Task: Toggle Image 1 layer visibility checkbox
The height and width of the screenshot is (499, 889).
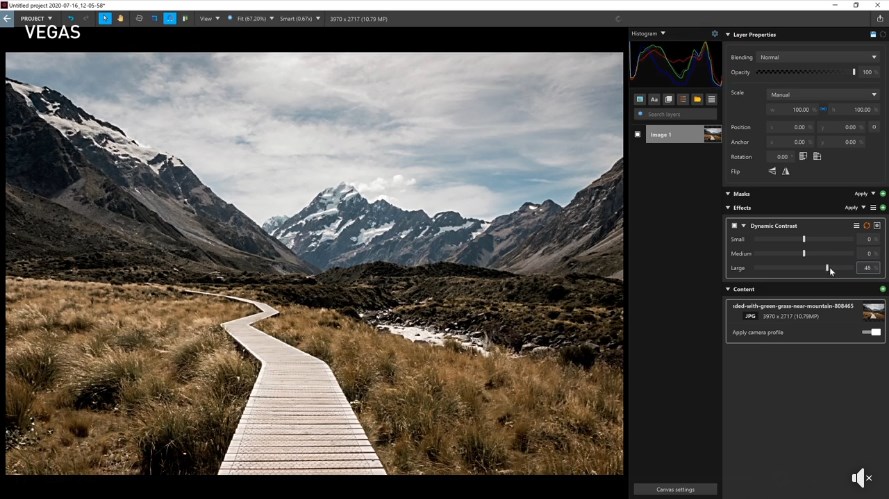Action: tap(638, 134)
